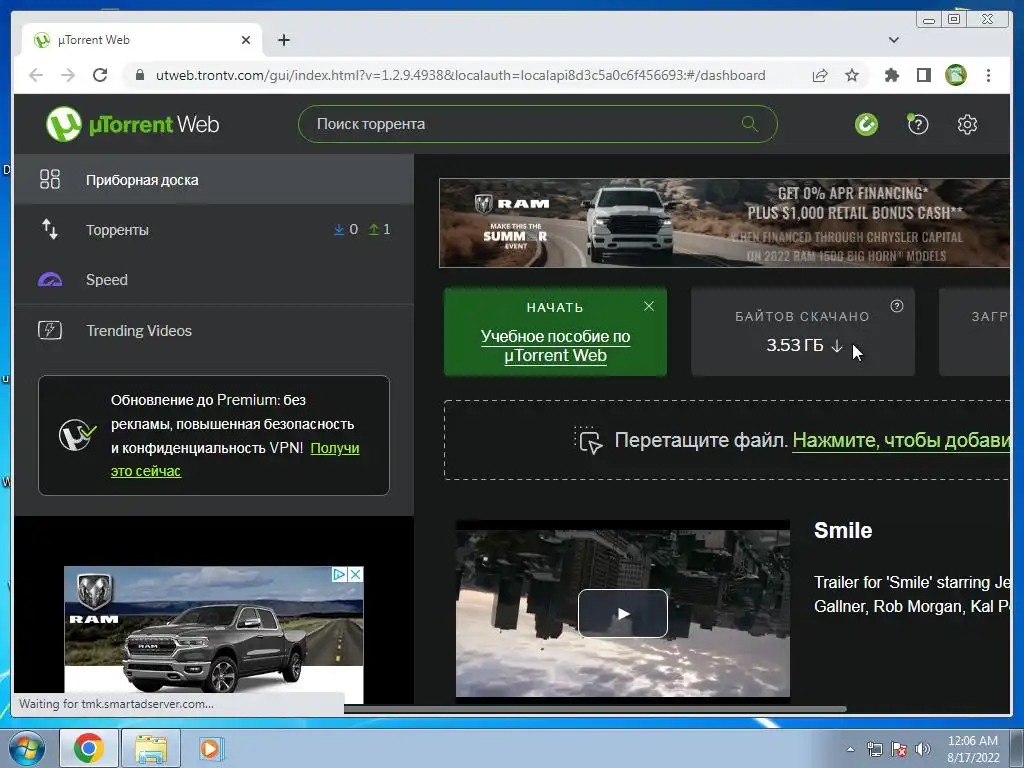Expand tab search chevron

pos(893,40)
